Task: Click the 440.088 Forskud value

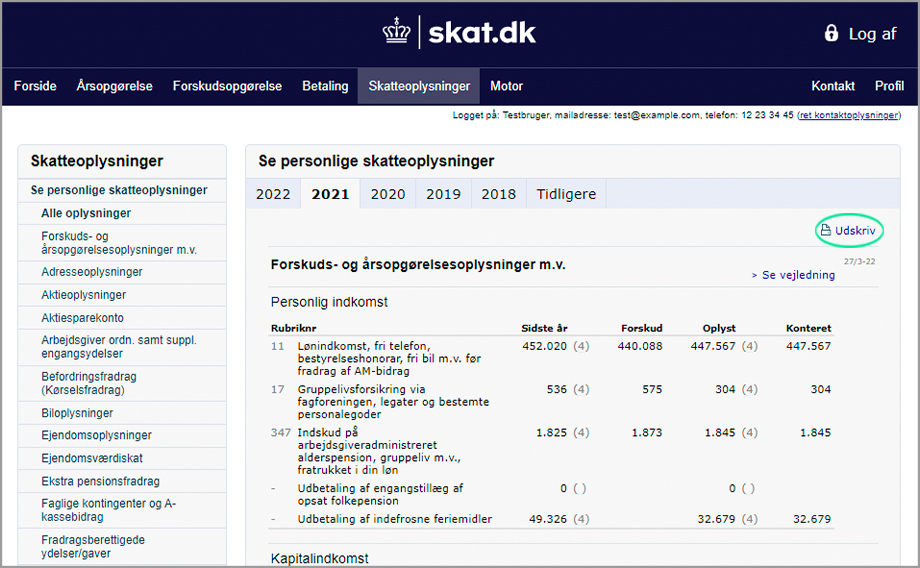Action: click(640, 346)
